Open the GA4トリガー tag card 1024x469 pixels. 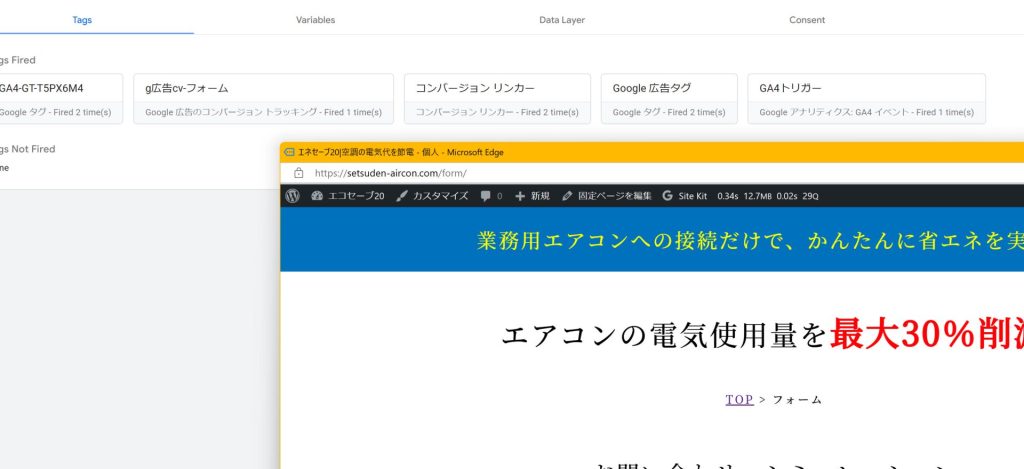pos(866,98)
